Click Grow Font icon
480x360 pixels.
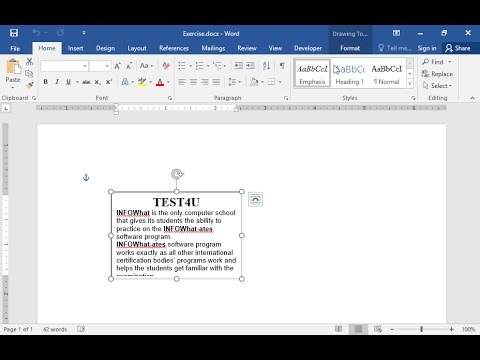[117, 66]
